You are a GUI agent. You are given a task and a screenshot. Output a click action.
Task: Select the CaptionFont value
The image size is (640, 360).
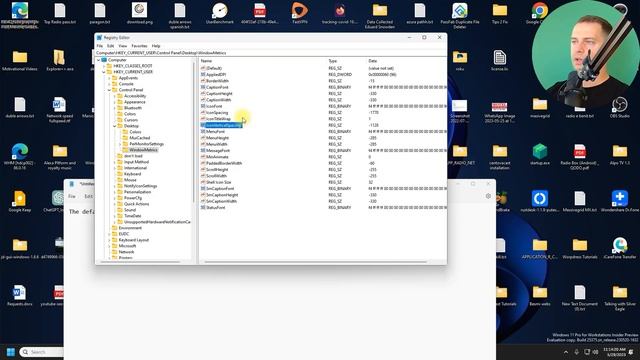[217, 87]
